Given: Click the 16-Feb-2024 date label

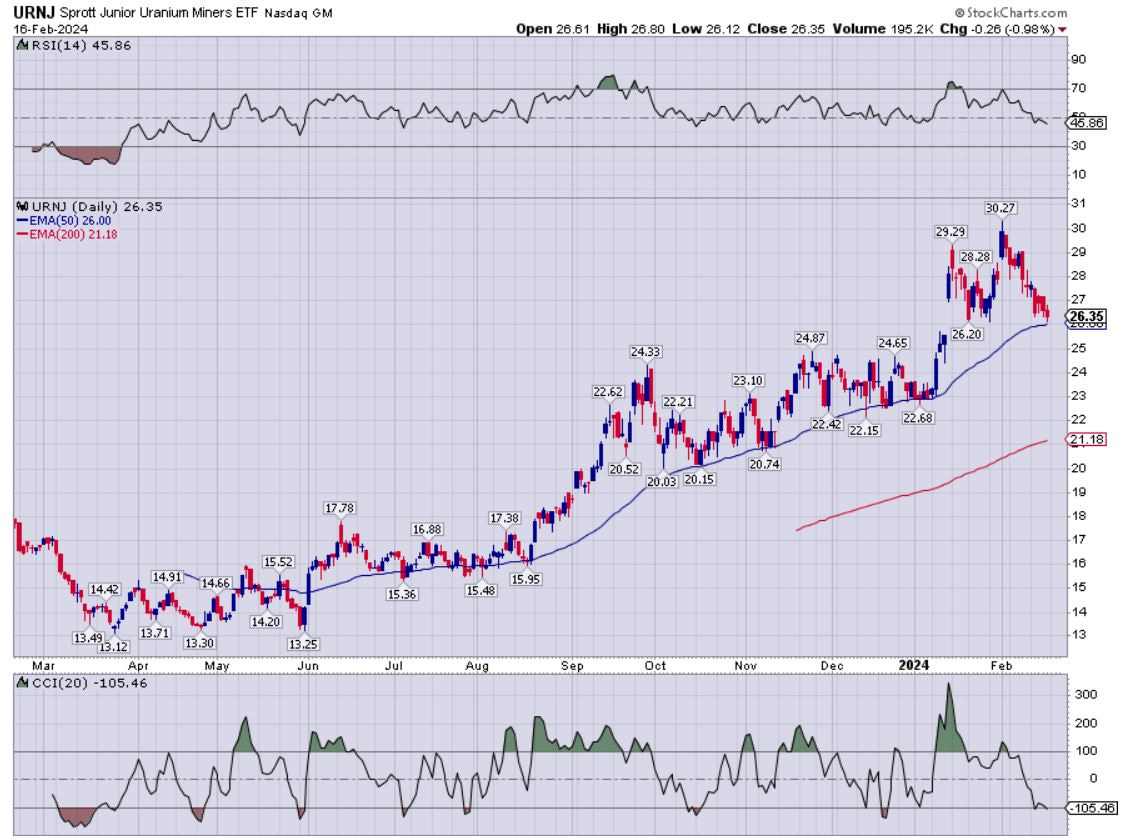Looking at the screenshot, I should [51, 29].
